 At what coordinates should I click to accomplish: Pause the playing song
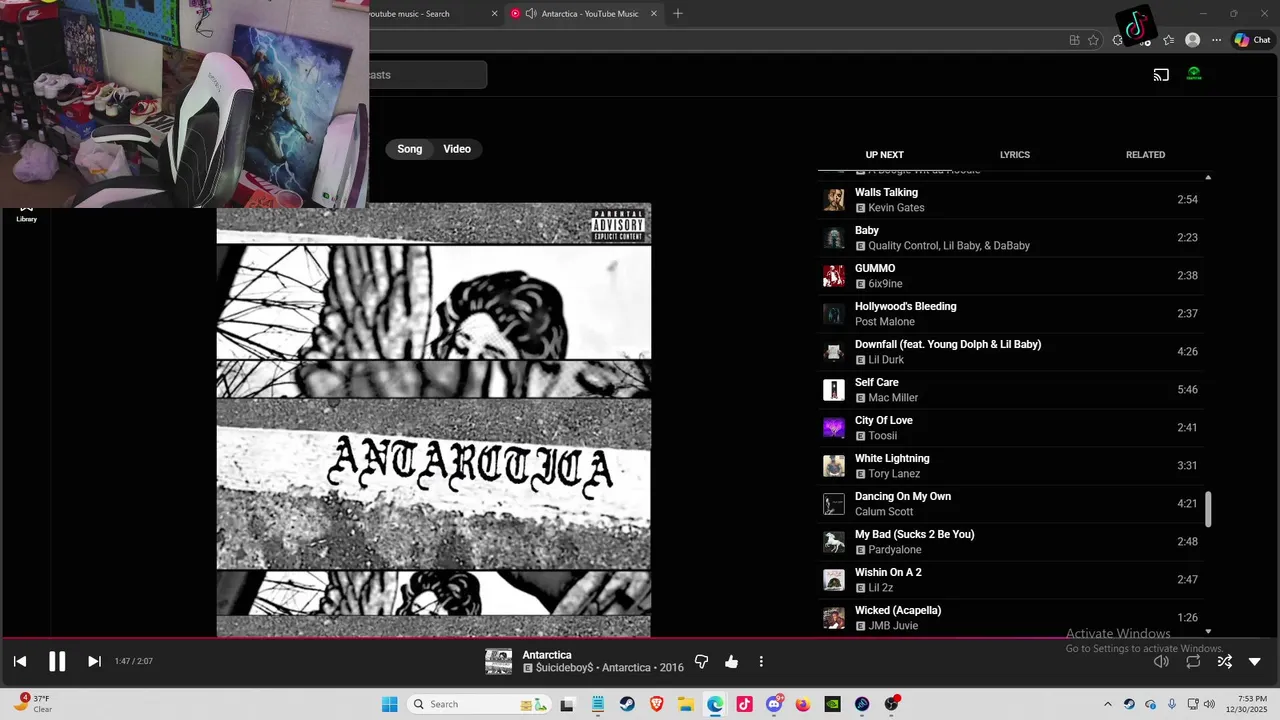pos(57,661)
